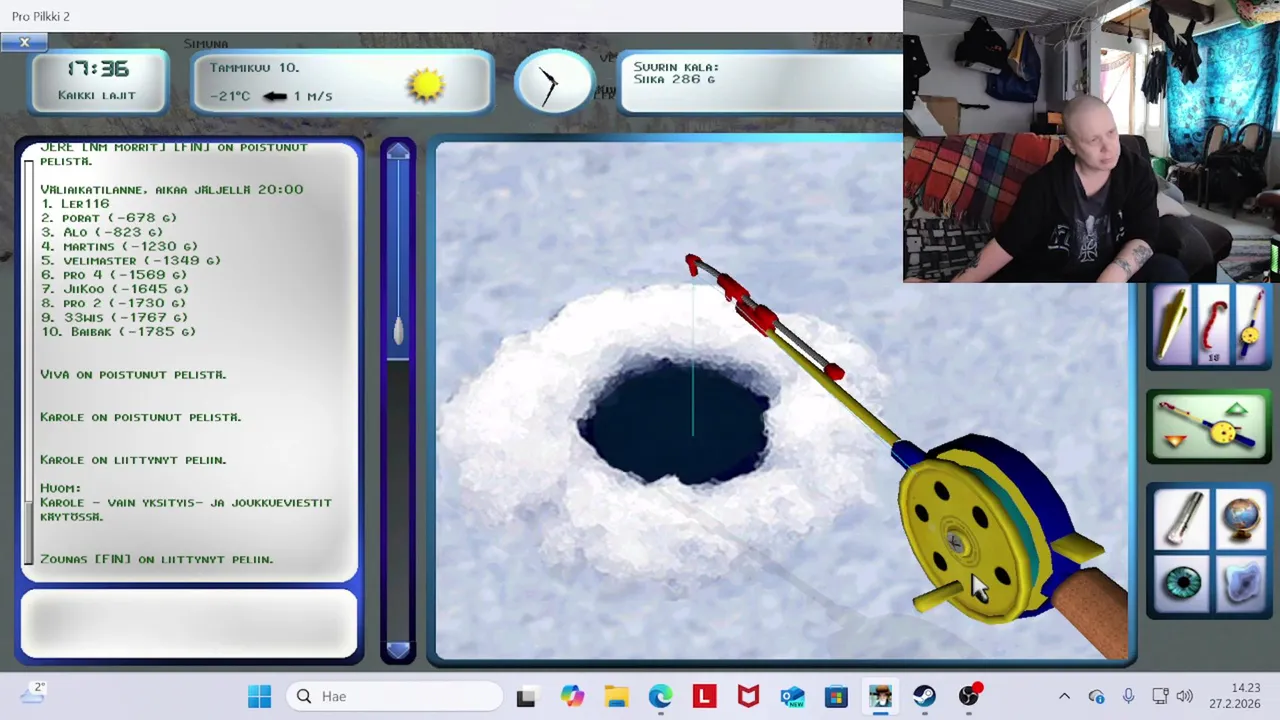1280x720 pixels.
Task: Click leaderboard entry Baibak (-1785 g)
Action: [x=118, y=331]
